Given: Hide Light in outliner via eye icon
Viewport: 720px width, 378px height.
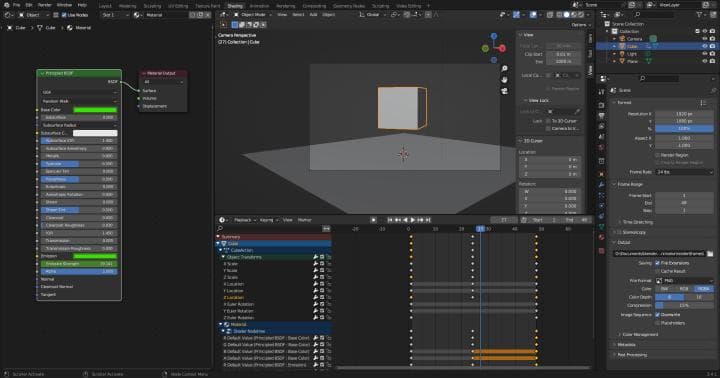Looking at the screenshot, I should [x=704, y=54].
